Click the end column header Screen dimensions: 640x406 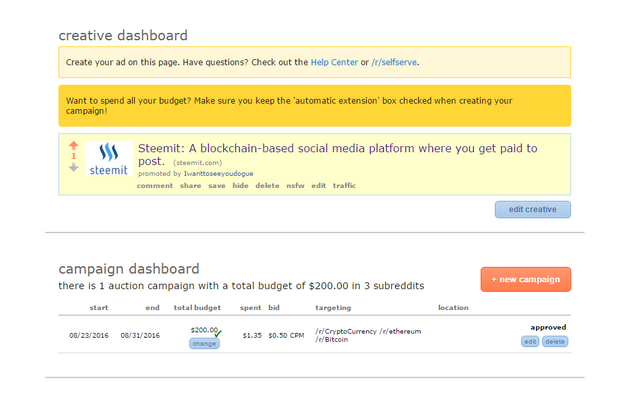point(152,308)
